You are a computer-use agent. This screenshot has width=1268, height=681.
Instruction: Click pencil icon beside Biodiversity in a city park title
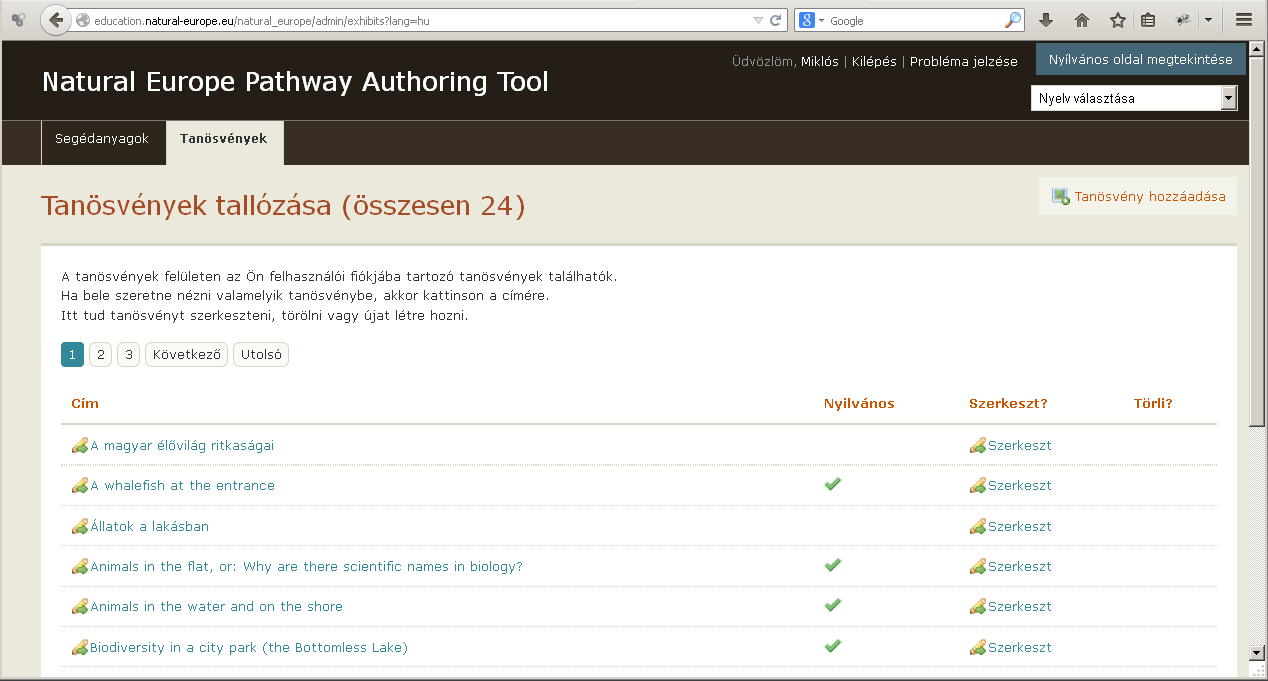tap(80, 648)
